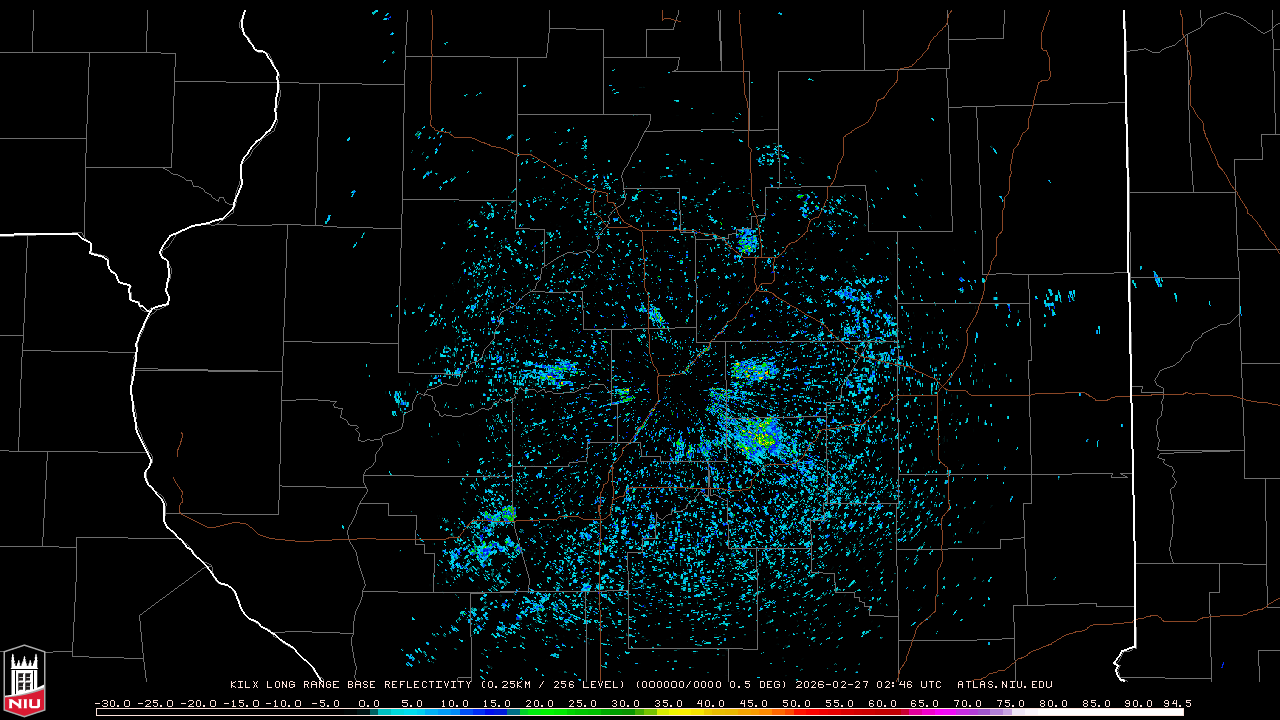This screenshot has width=1280, height=720.
Task: Click the largest green echo cluster southeast of center
Action: tap(758, 435)
